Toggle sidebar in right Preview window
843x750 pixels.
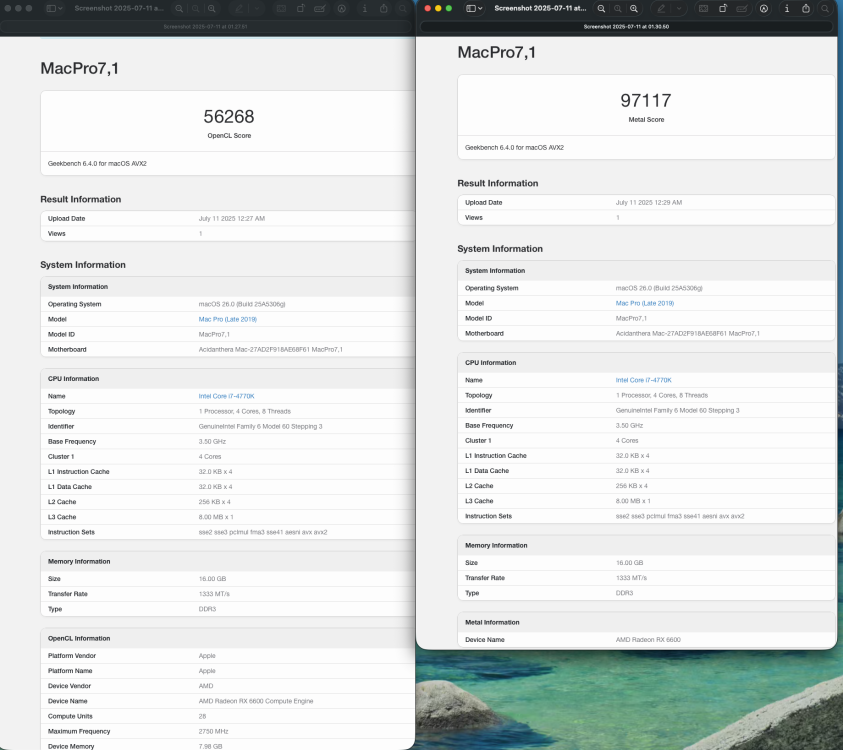pos(471,9)
